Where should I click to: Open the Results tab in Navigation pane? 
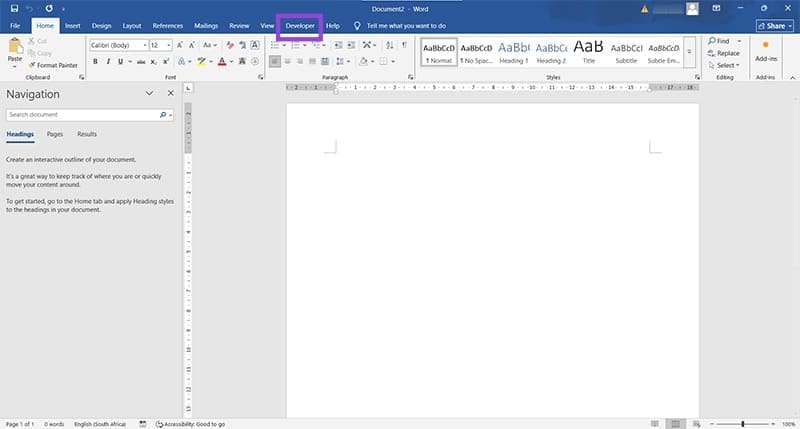(87, 134)
